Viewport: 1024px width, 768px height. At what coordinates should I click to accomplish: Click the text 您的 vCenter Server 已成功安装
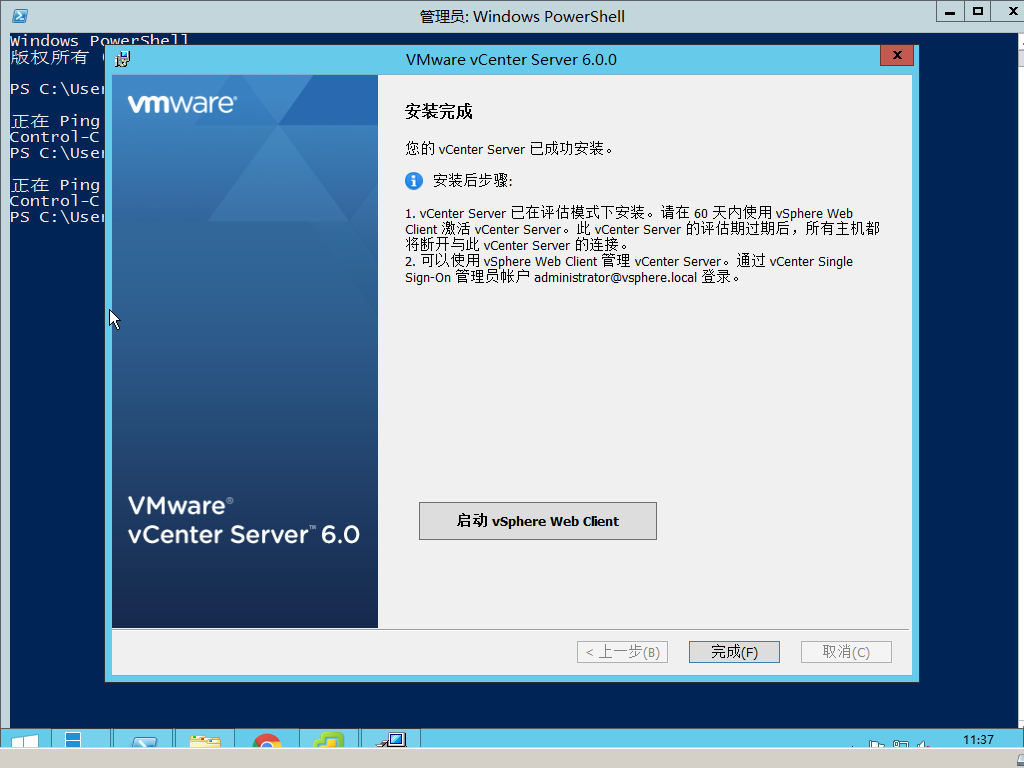(x=509, y=149)
